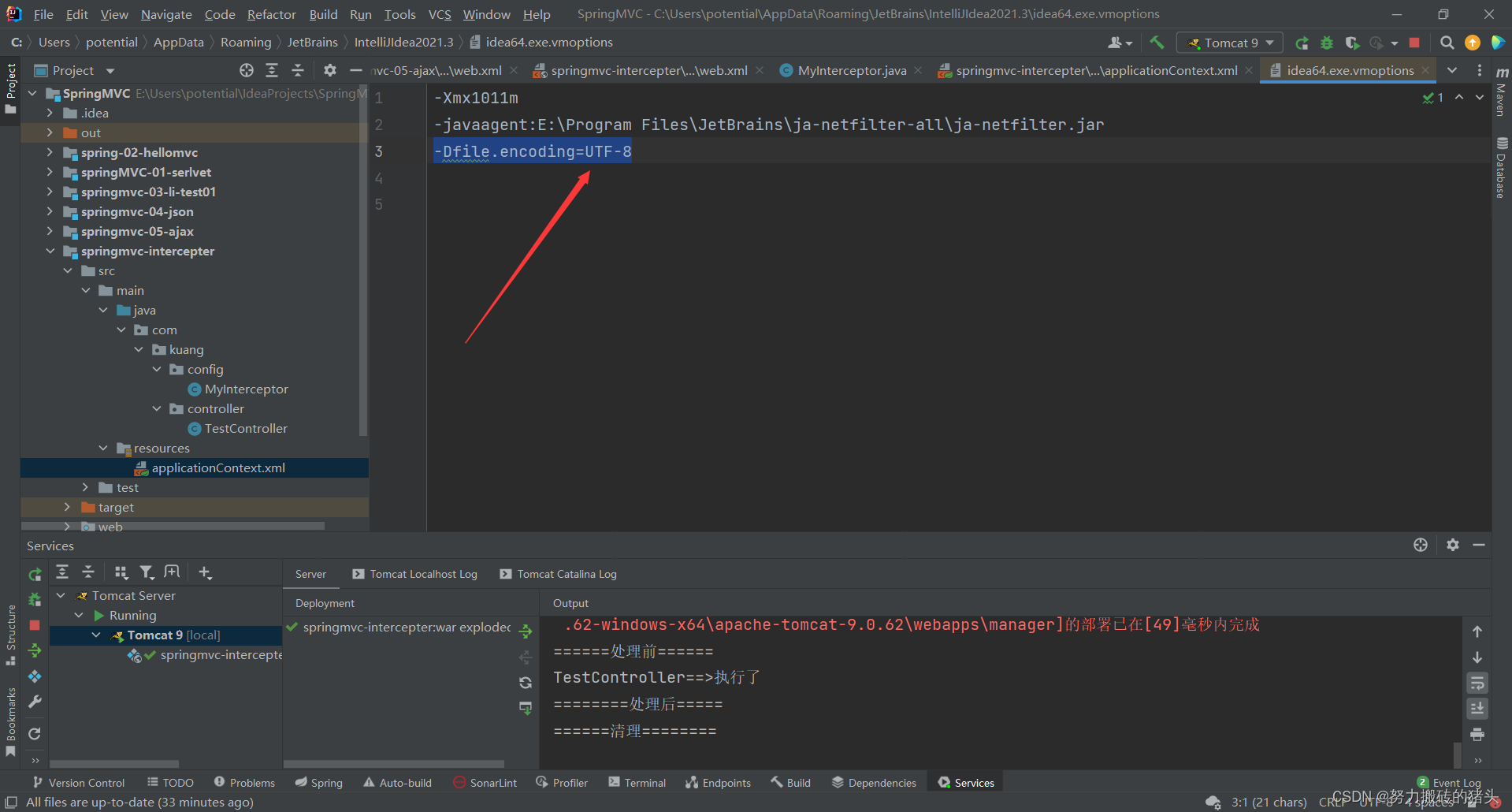Screen dimensions: 1512x812
Task: Open the Endpoints tool window
Action: (719, 783)
